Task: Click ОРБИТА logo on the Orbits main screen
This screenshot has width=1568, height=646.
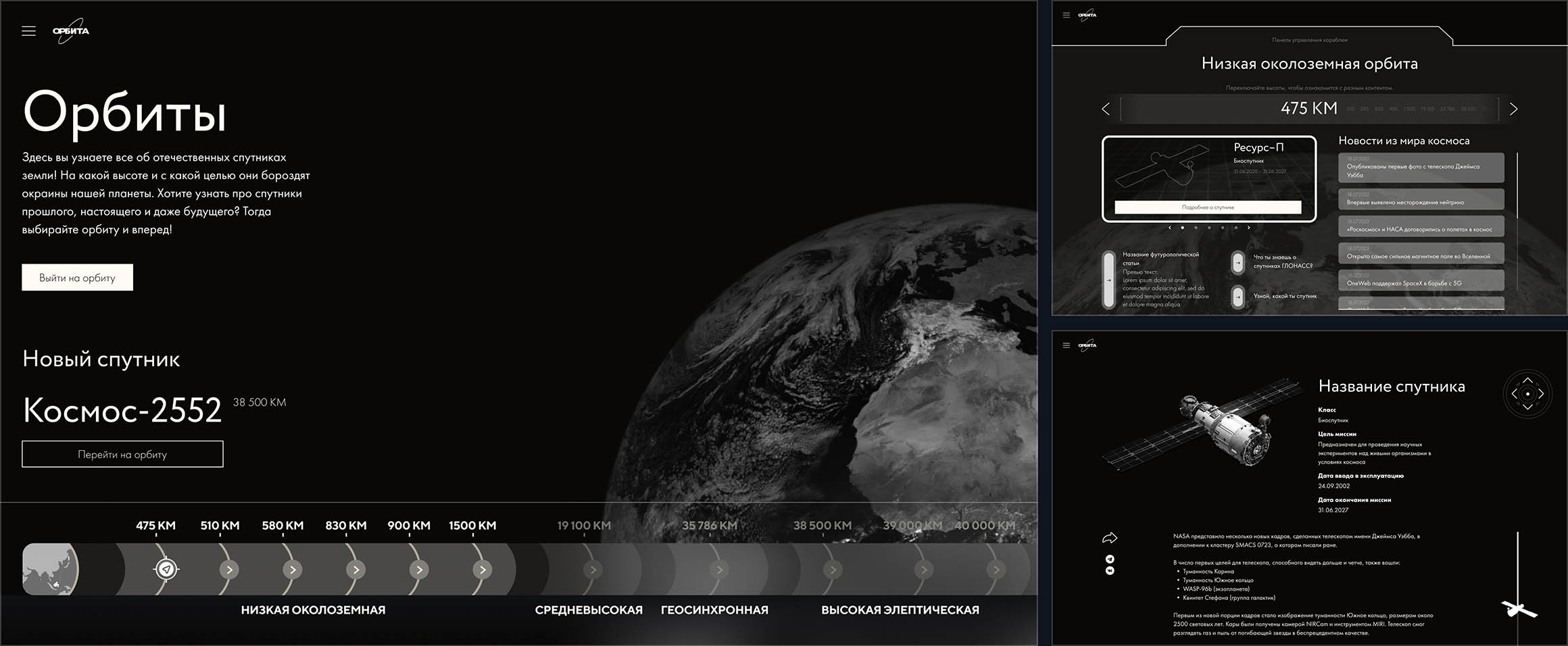Action: click(x=71, y=31)
